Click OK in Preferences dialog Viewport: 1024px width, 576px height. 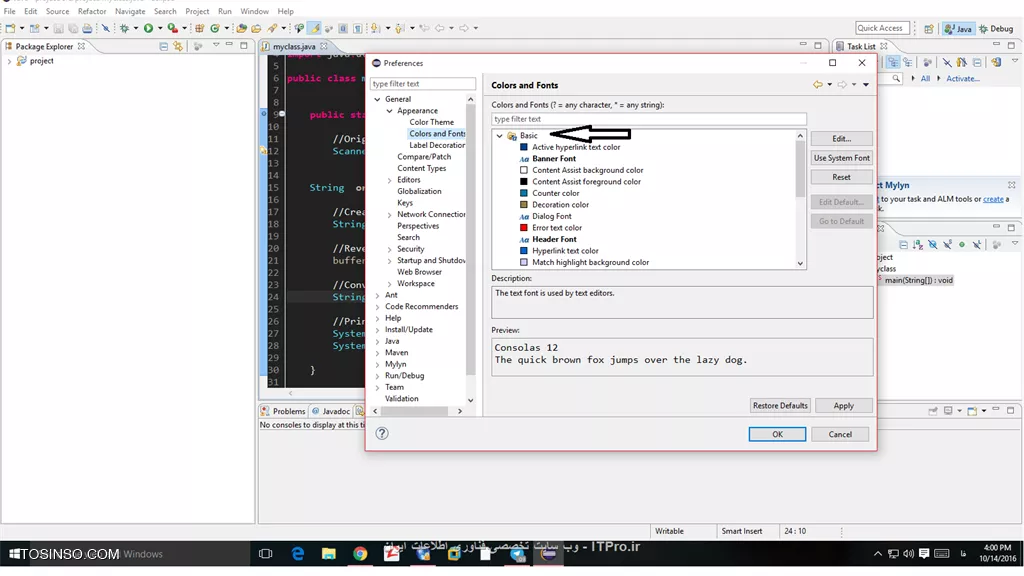[x=776, y=434]
